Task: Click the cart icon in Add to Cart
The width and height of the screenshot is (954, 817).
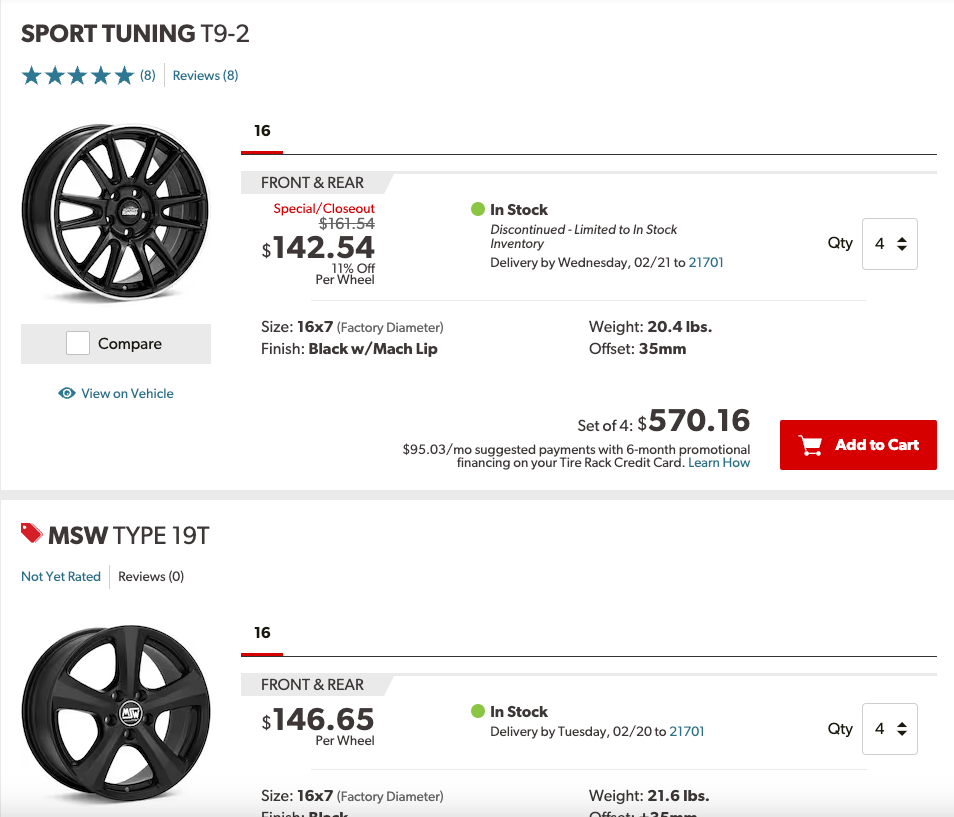Action: [811, 445]
